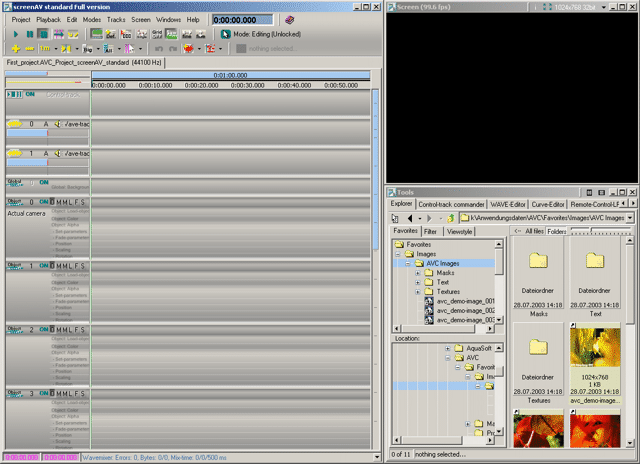This screenshot has height=464, width=640.
Task: Click the yellow minus zoom-out icon
Action: tap(30, 49)
